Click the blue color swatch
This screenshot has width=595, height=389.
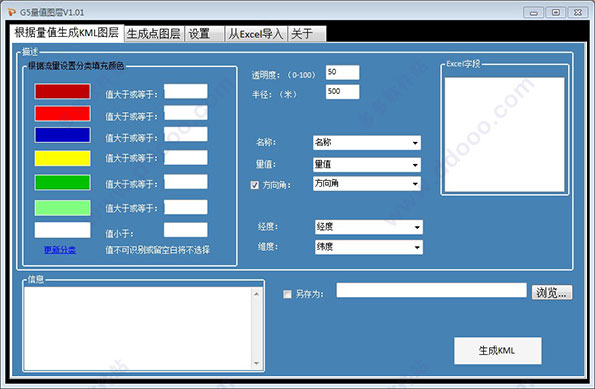coord(63,135)
